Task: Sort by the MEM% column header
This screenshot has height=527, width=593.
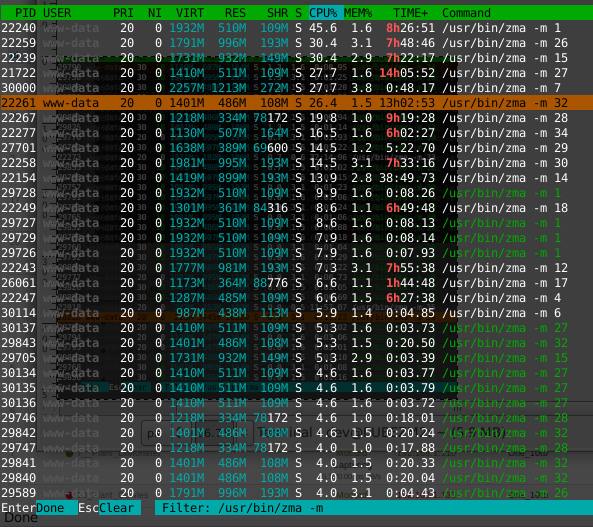Action: click(x=358, y=13)
